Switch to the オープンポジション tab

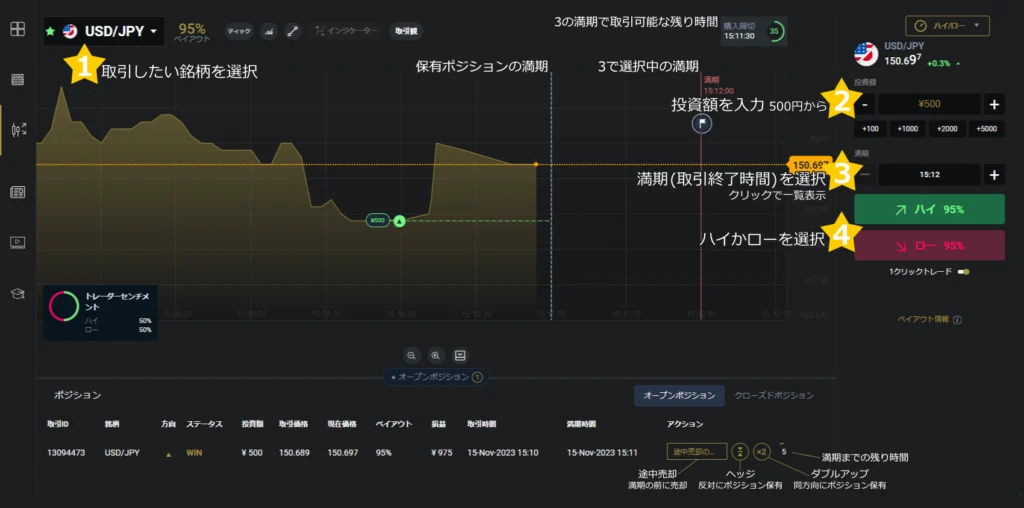[x=679, y=396]
